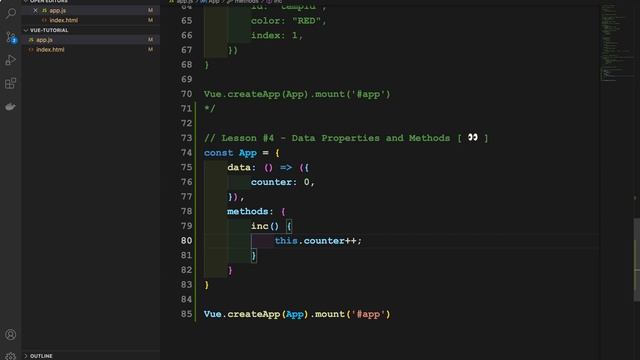Open the Run and Debug view
640x360 pixels.
coord(11,60)
